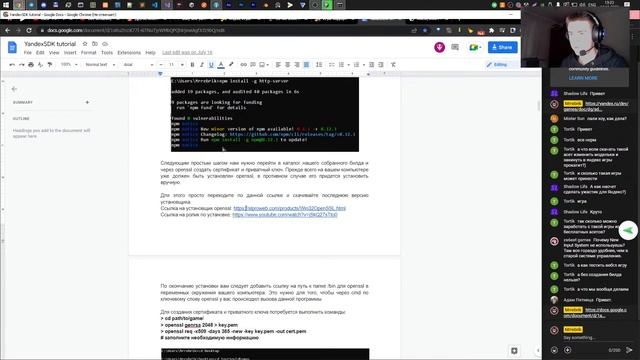Open the Edit menu
The height and width of the screenshot is (360, 640).
point(40,53)
